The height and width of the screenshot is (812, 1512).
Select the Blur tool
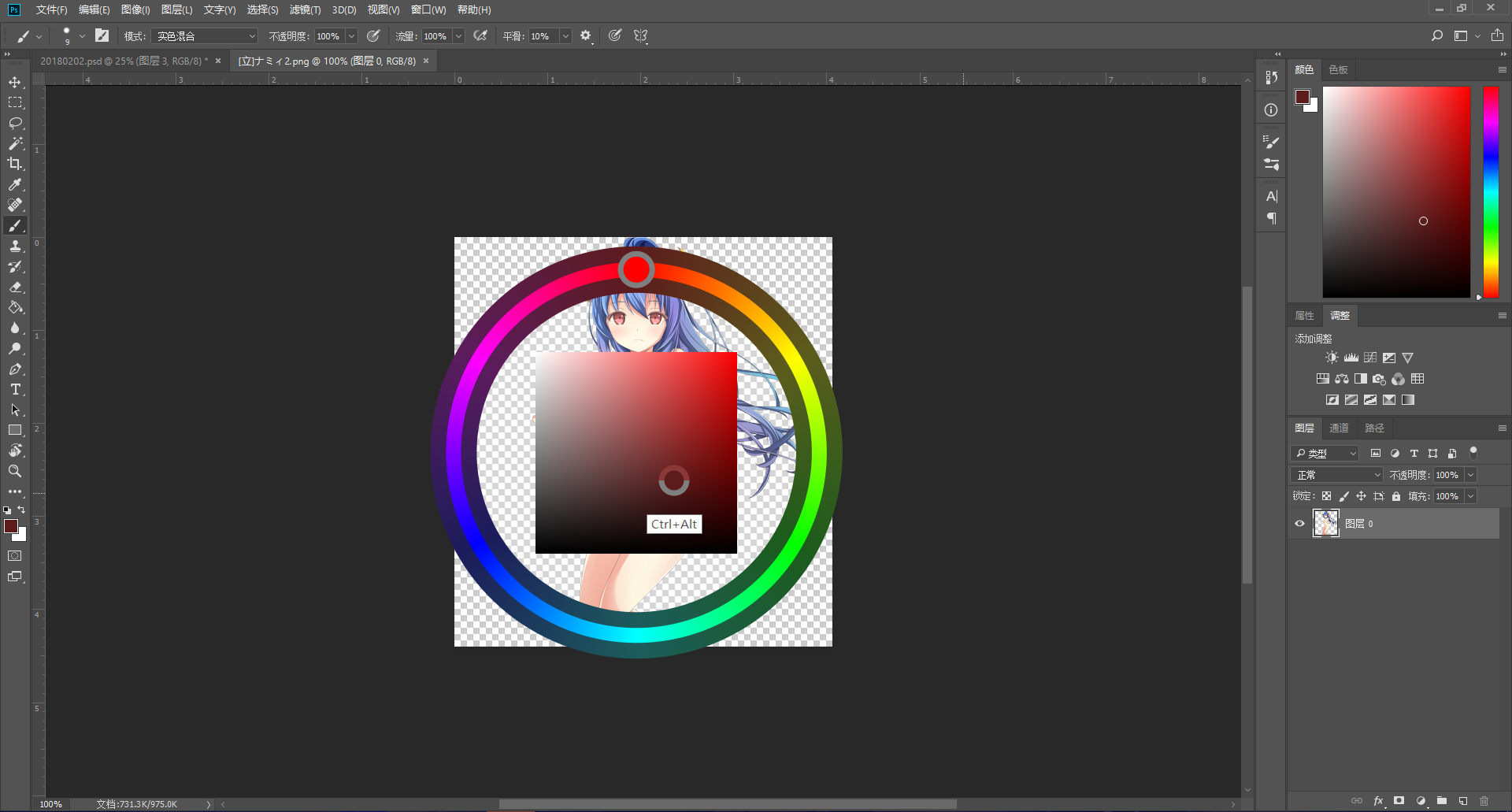pyautogui.click(x=15, y=328)
